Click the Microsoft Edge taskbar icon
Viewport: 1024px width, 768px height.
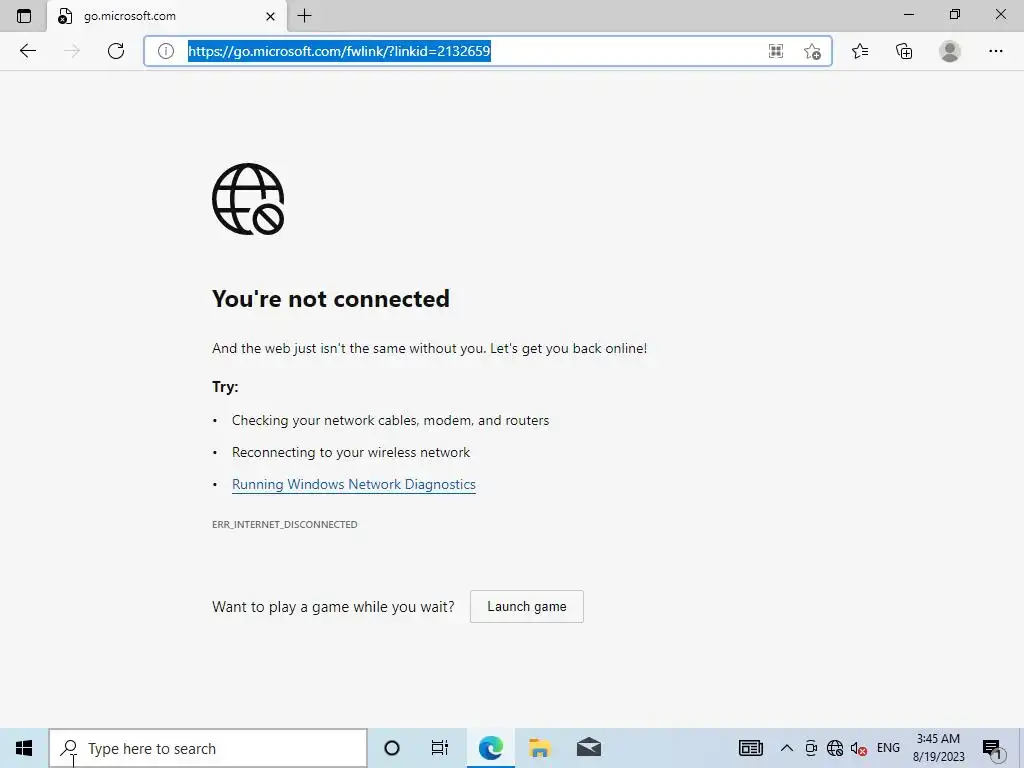pyautogui.click(x=490, y=748)
